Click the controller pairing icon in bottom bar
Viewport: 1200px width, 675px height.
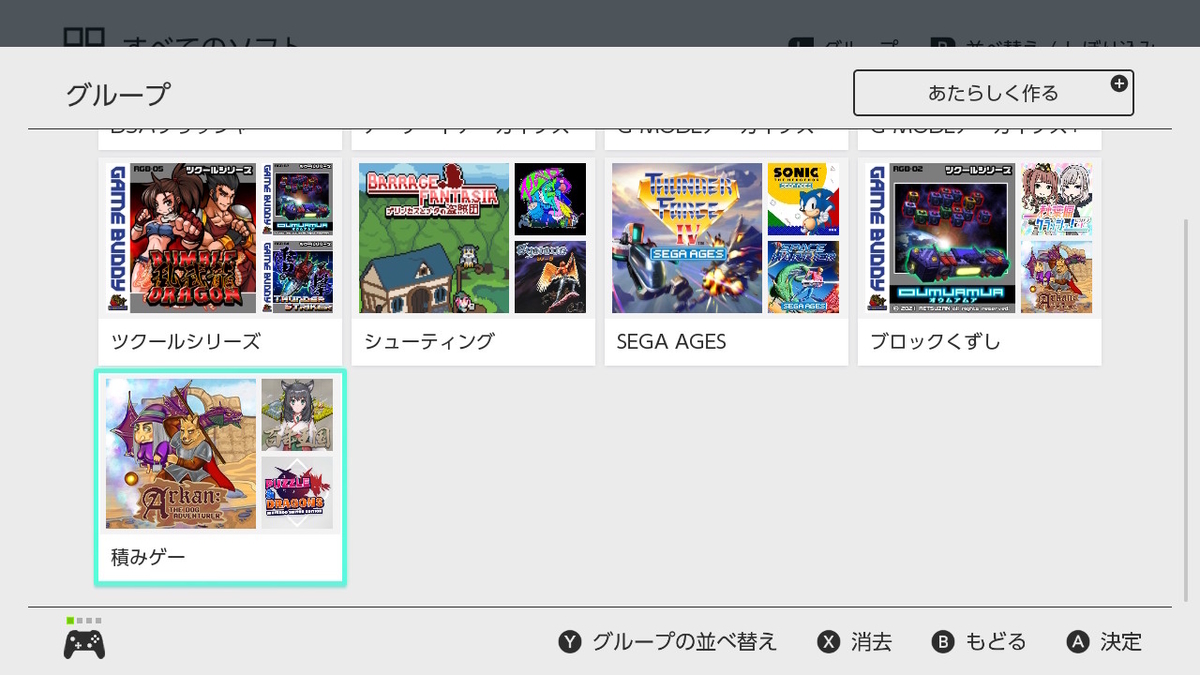84,641
